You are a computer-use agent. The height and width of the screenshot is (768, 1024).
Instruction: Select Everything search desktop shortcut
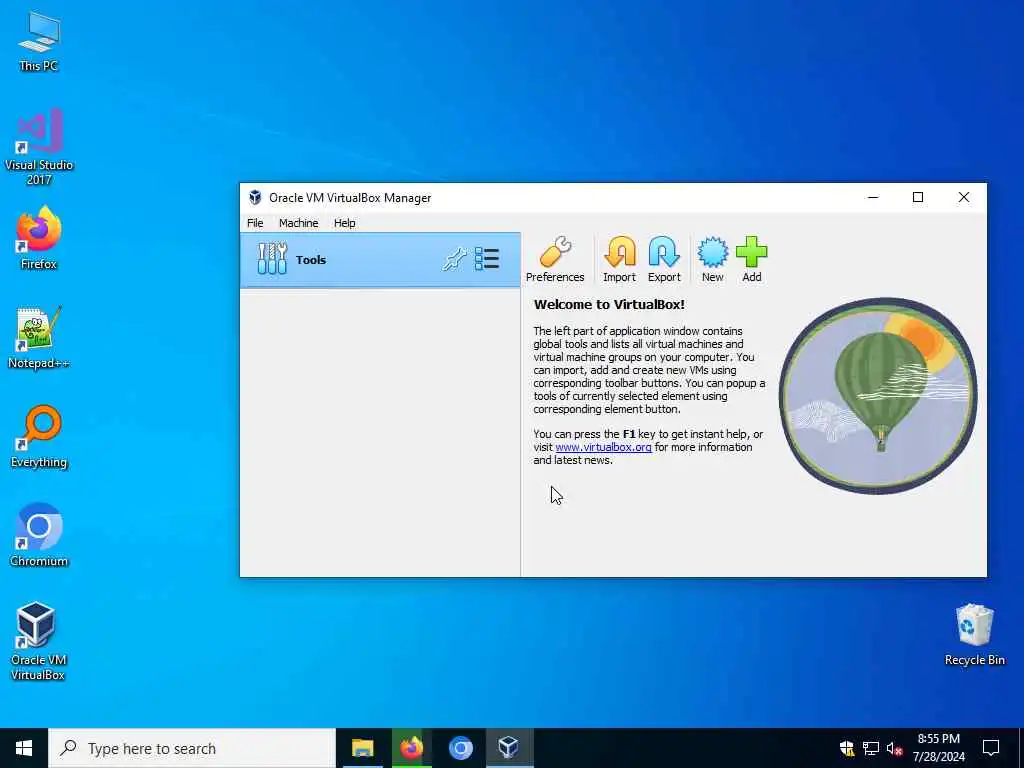pyautogui.click(x=39, y=437)
